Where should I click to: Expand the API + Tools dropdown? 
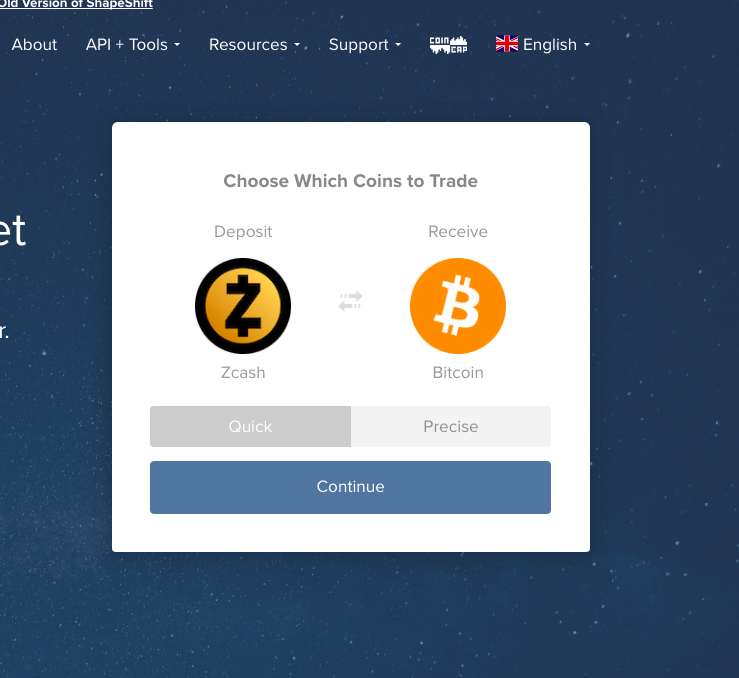click(133, 45)
